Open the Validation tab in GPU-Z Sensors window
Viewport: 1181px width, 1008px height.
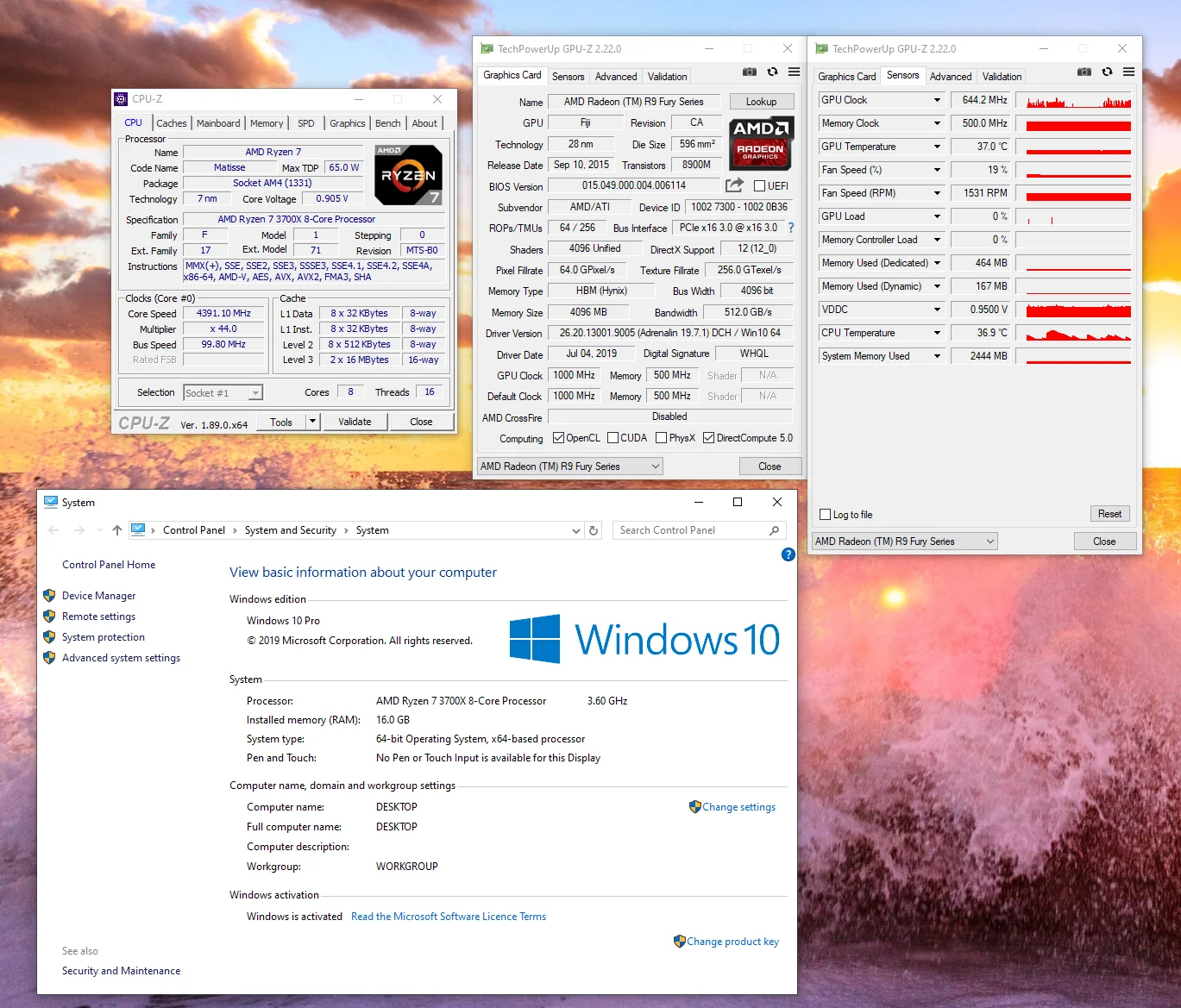(x=1002, y=77)
